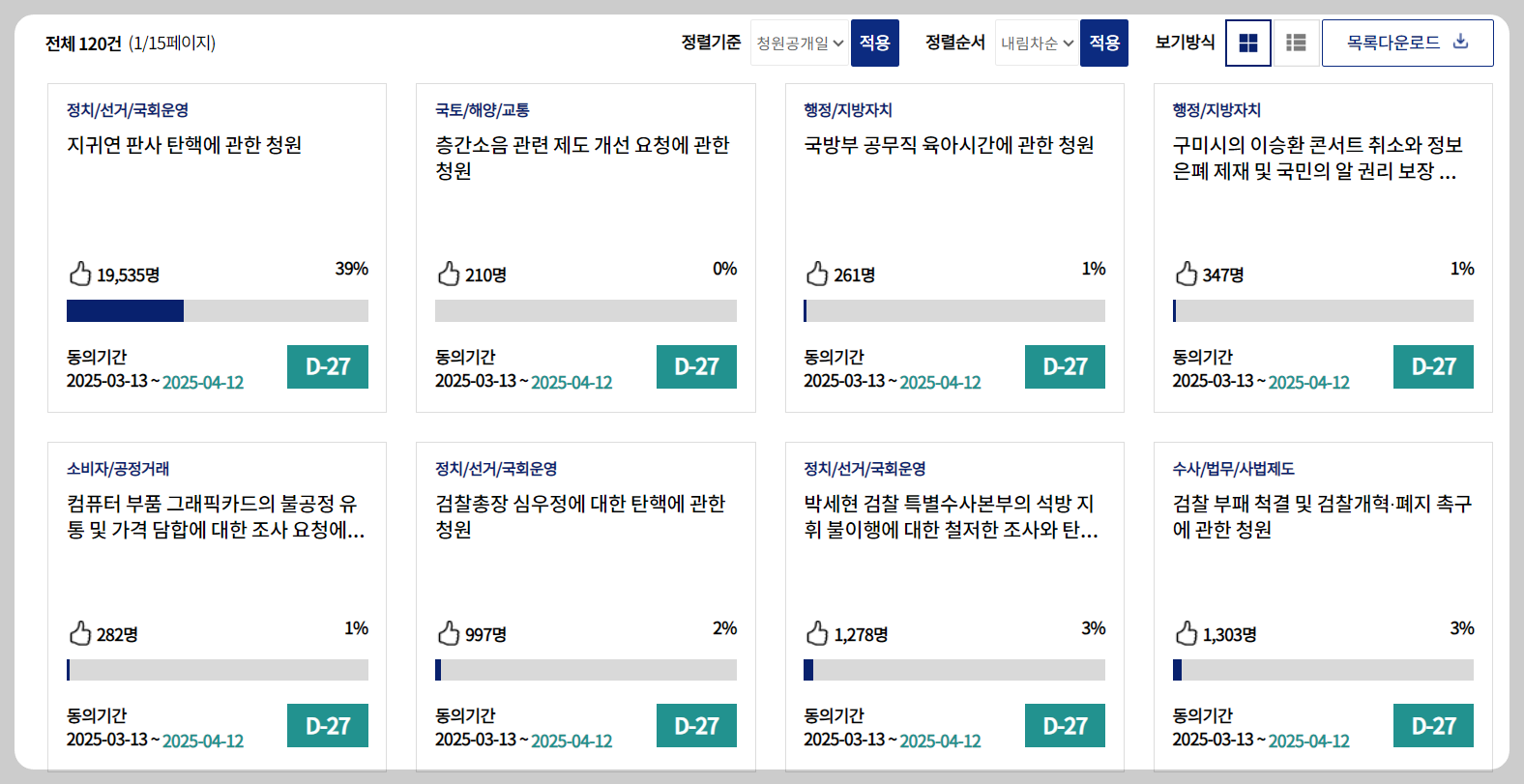Switch to grid card view
This screenshot has width=1524, height=784.
[x=1248, y=43]
